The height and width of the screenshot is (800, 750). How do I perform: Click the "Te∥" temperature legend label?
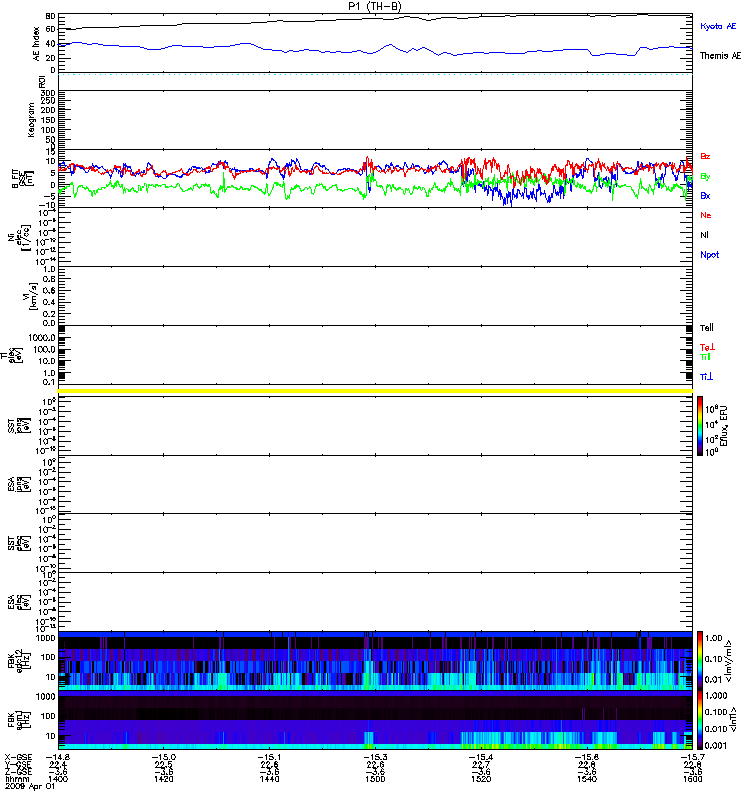tap(707, 328)
